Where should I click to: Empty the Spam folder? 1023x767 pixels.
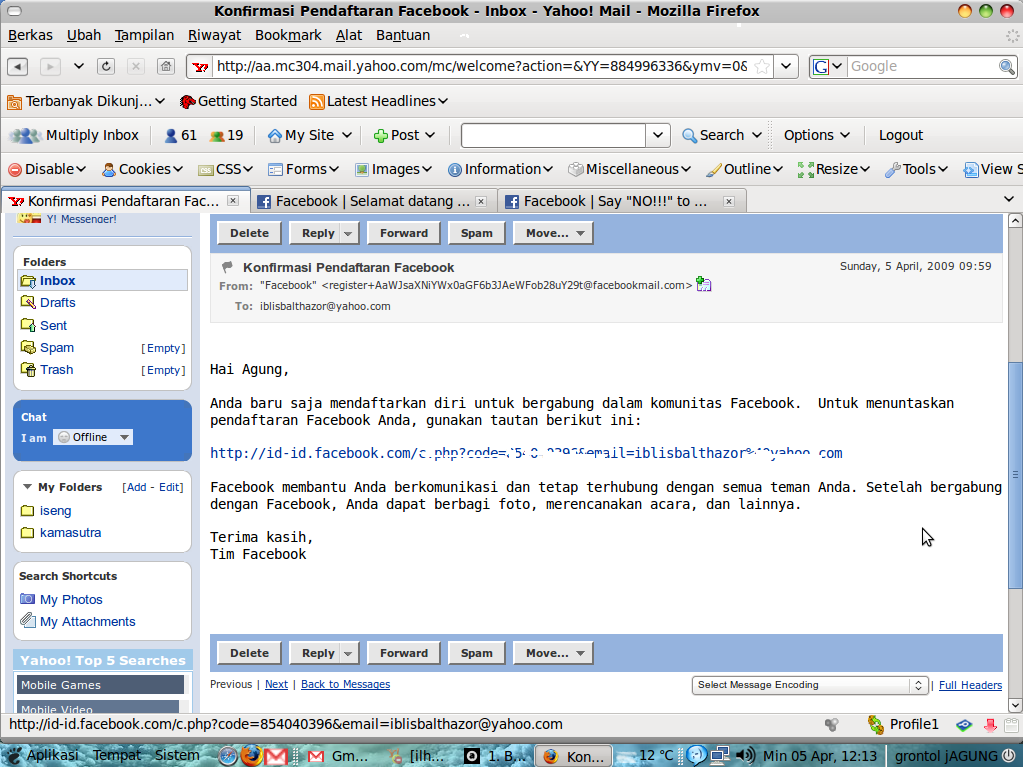click(x=164, y=348)
